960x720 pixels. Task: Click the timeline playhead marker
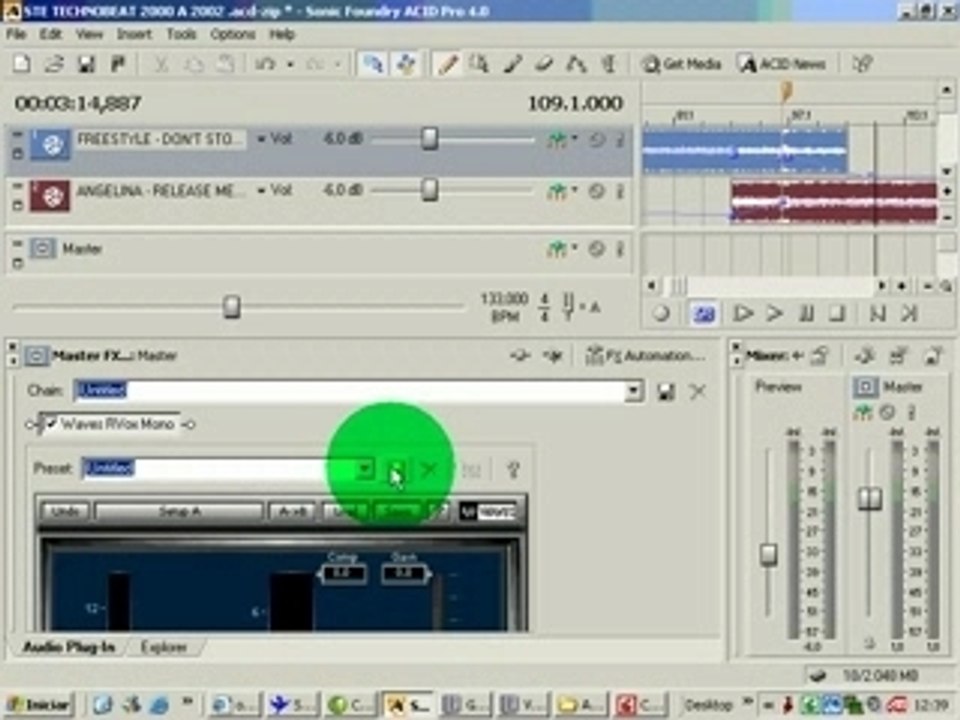(786, 92)
